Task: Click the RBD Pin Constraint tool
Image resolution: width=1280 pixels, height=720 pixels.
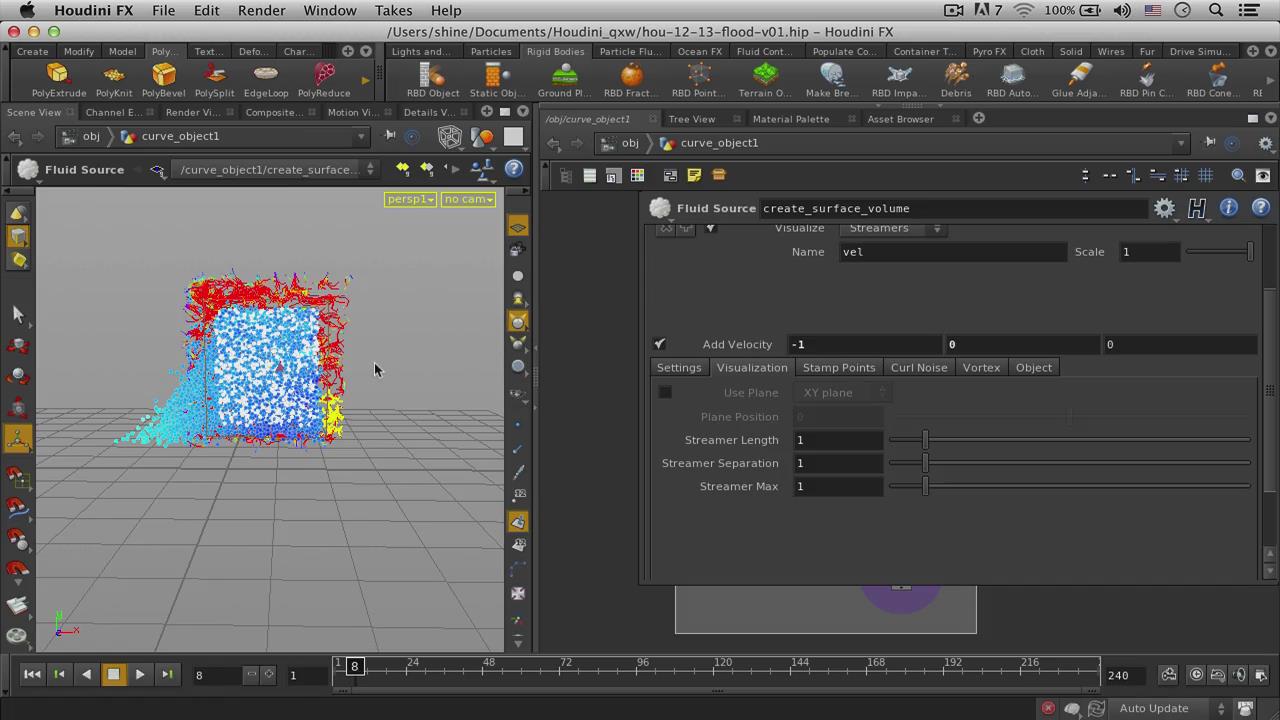Action: 1146,80
